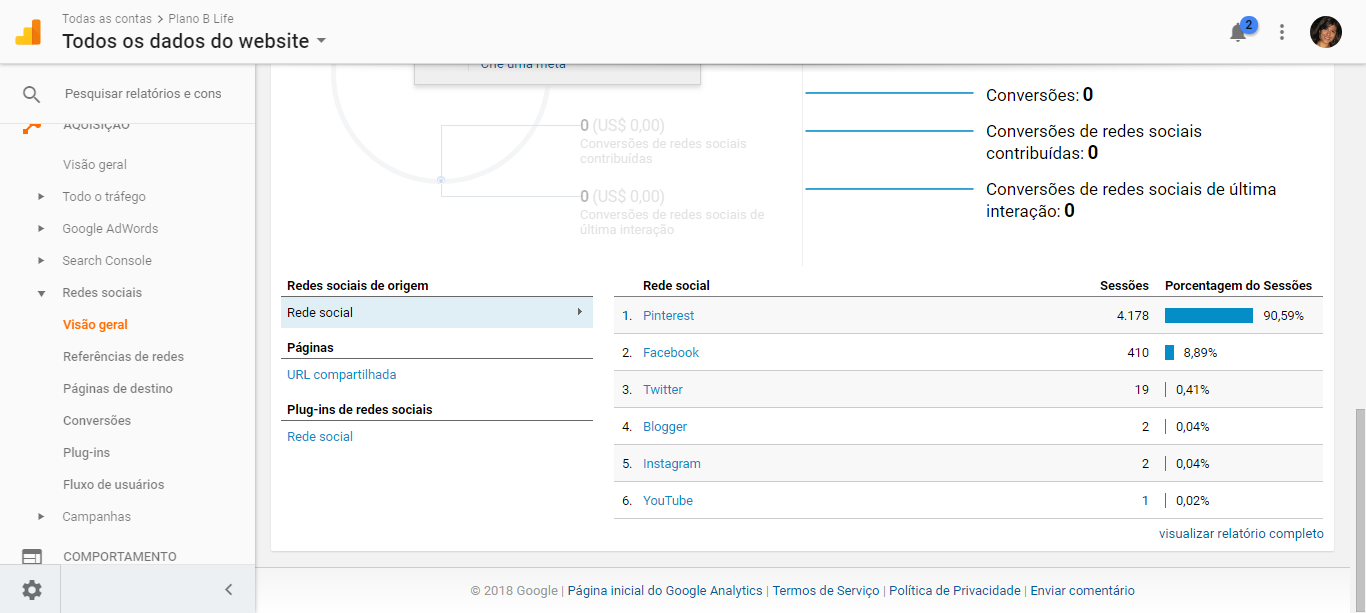Open Páginas de destino report
The height and width of the screenshot is (613, 1366).
(x=118, y=389)
